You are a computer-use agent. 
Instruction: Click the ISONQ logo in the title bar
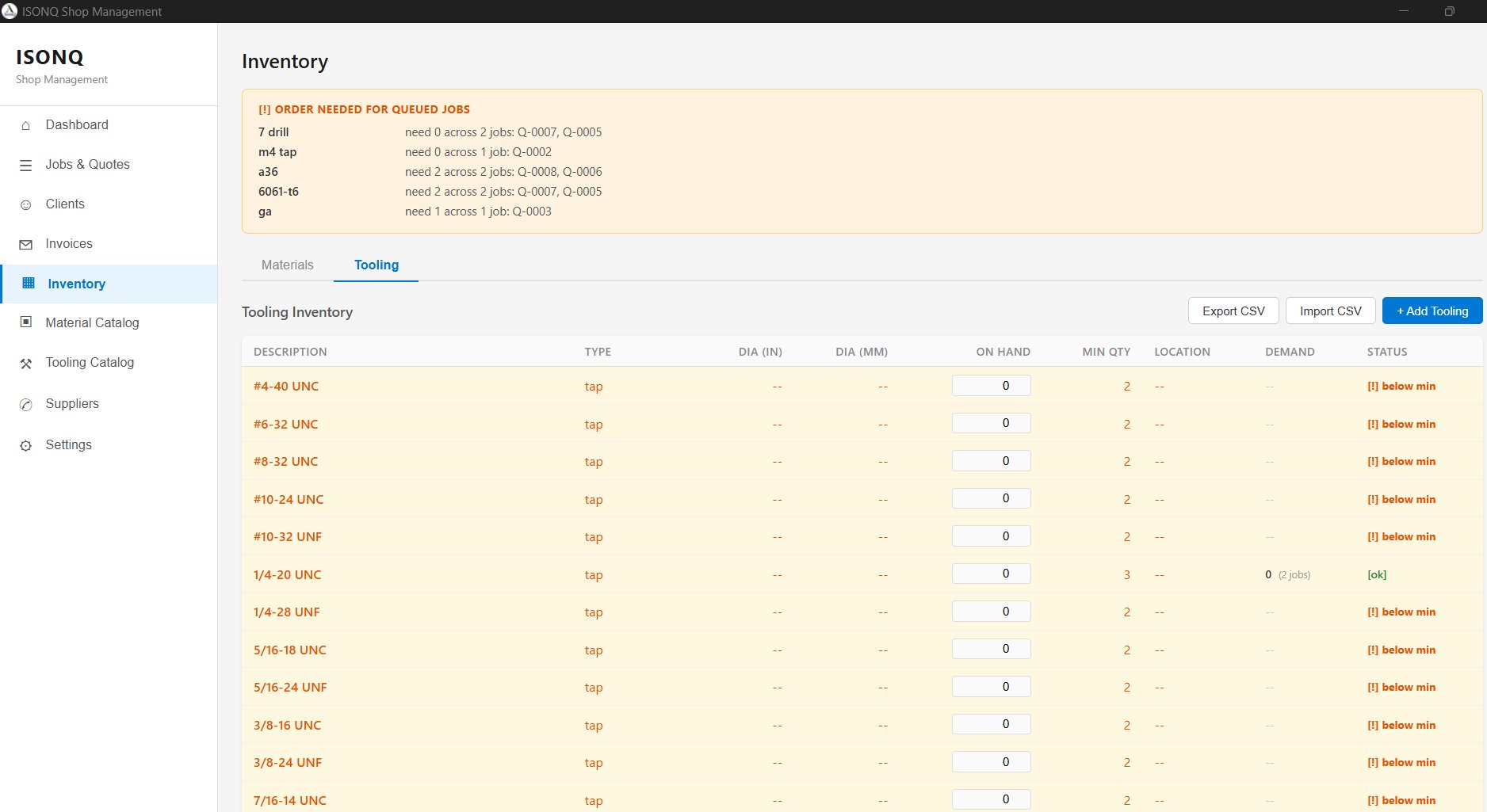click(x=11, y=11)
